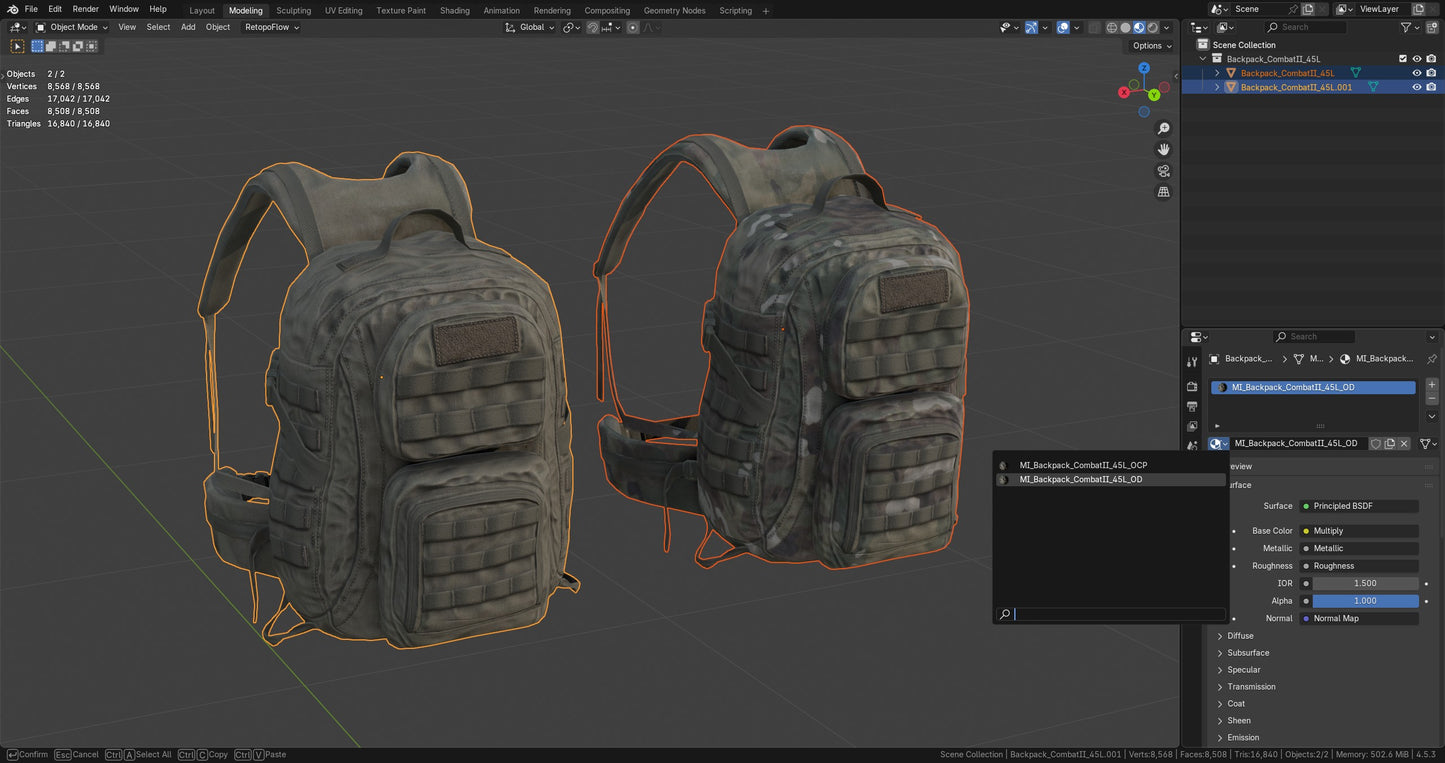
Task: Select MI_Backpack_CombatII_45L_OCP from the material list
Action: coord(1083,464)
